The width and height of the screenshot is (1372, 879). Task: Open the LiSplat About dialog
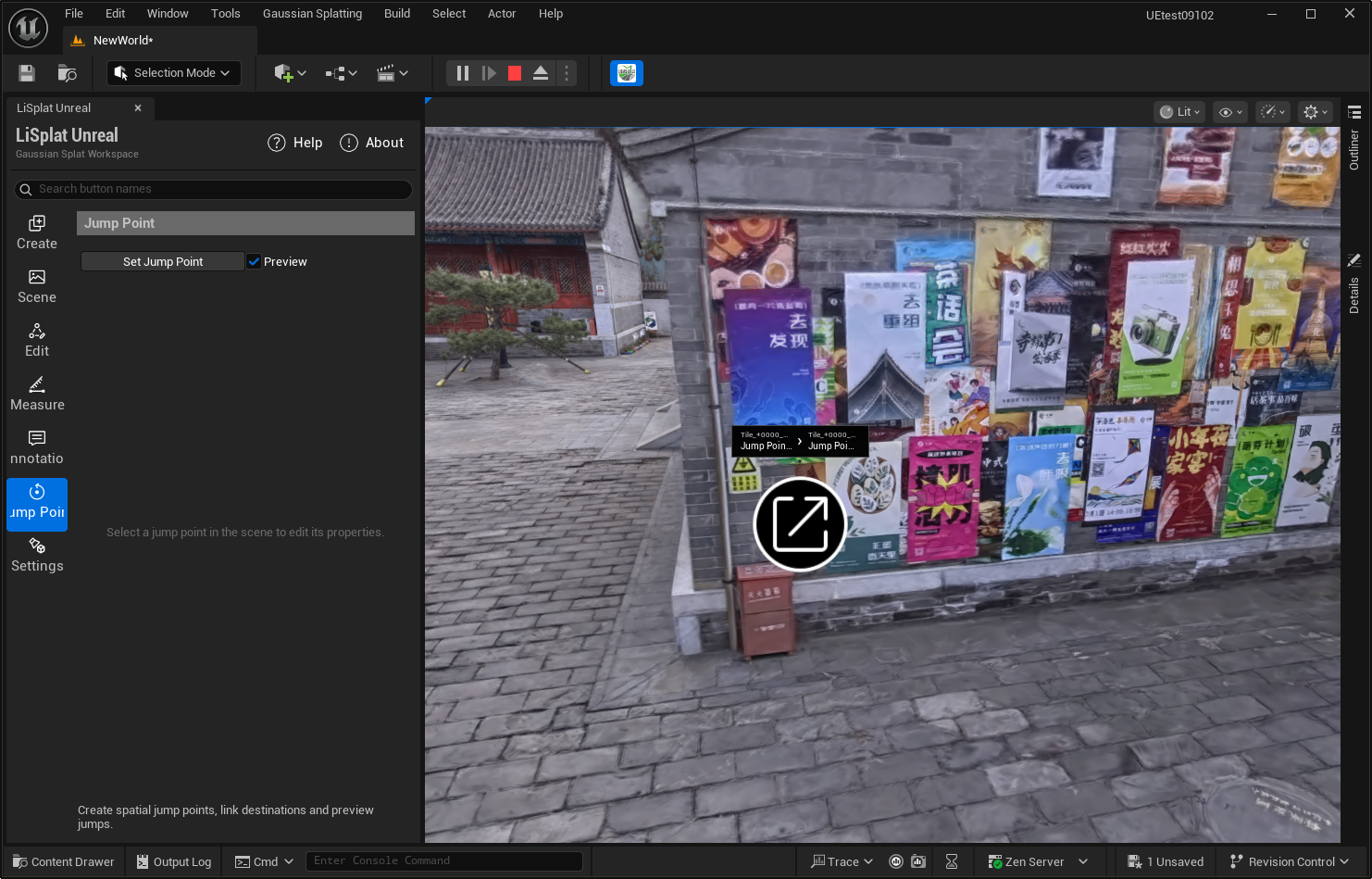pyautogui.click(x=372, y=143)
